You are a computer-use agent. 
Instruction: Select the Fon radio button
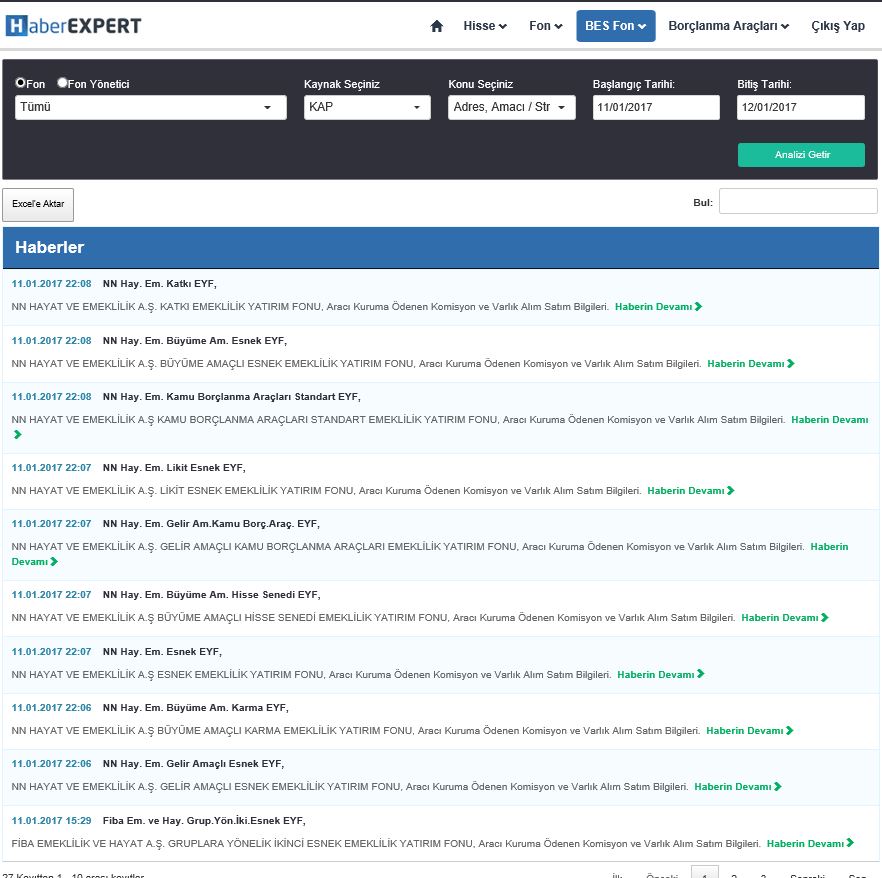(20, 83)
